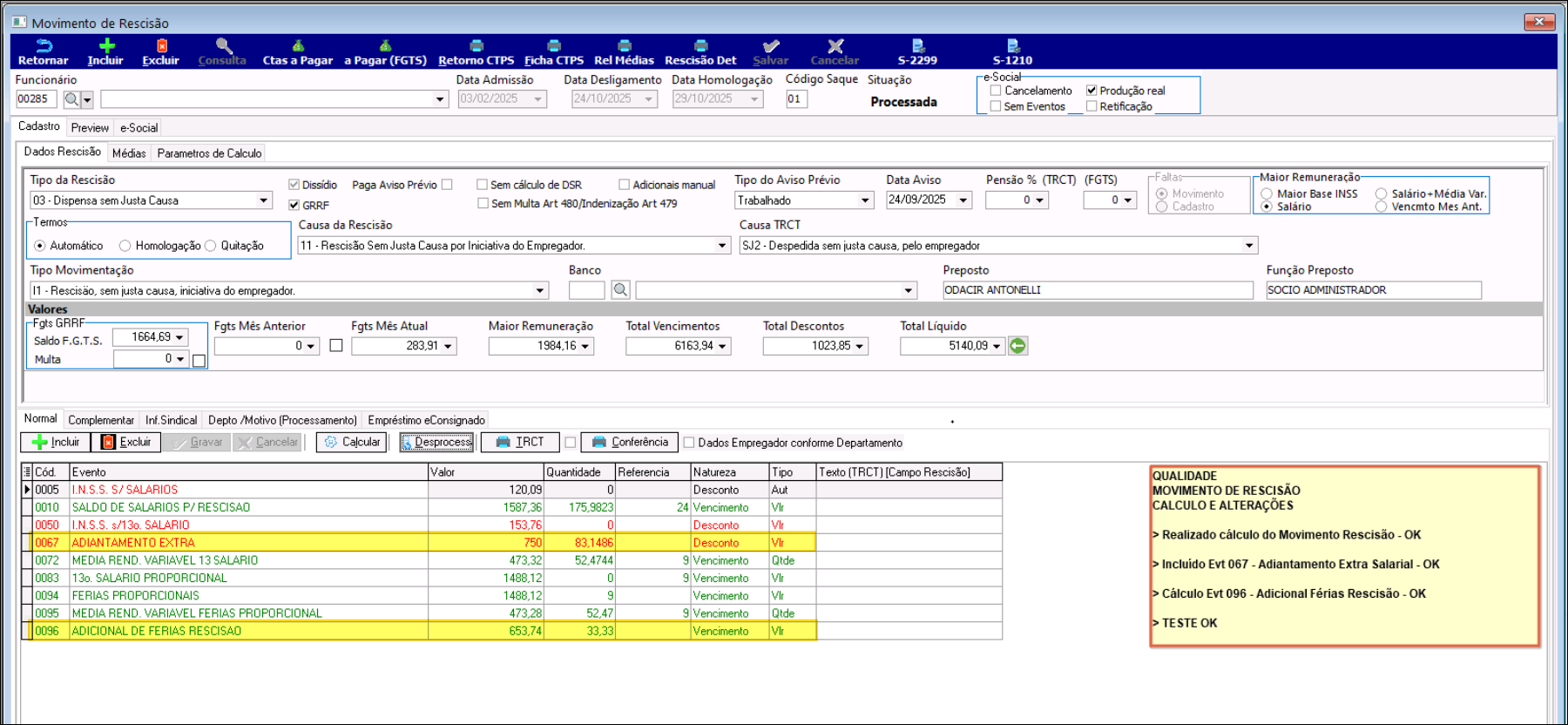Select the Homologação radio button

[125, 246]
